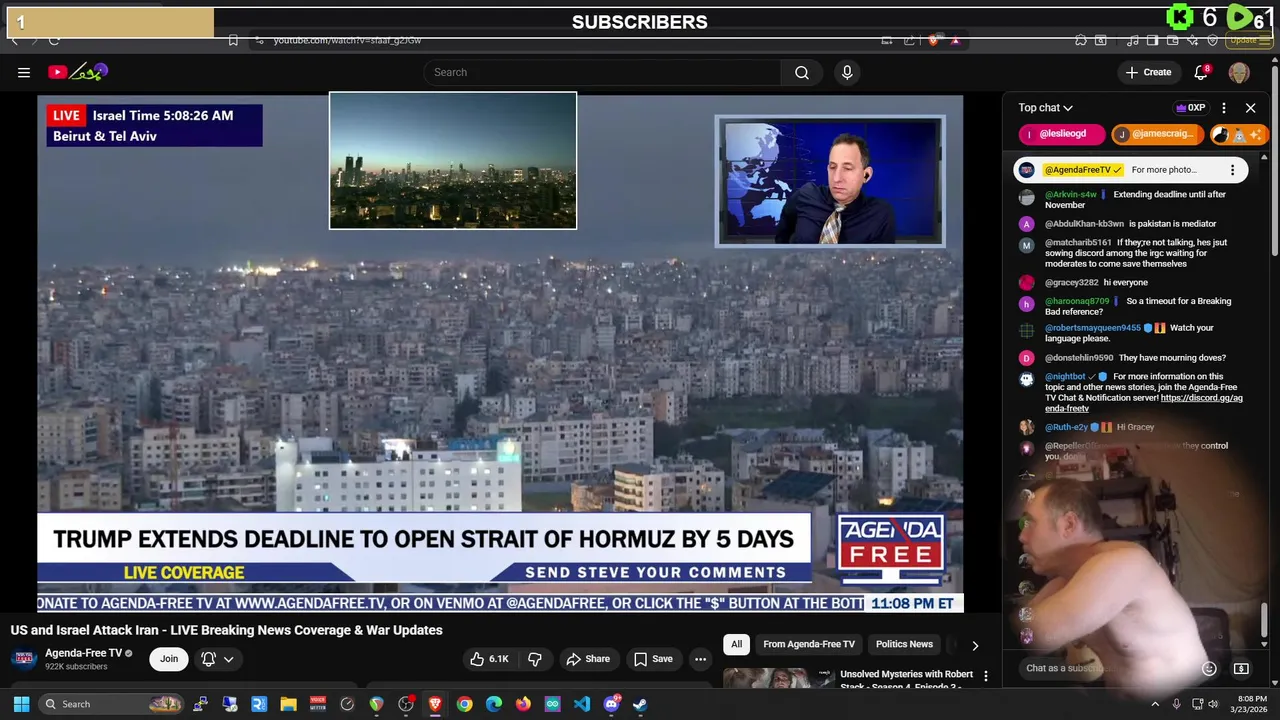Like the video with thumbs up

point(490,659)
